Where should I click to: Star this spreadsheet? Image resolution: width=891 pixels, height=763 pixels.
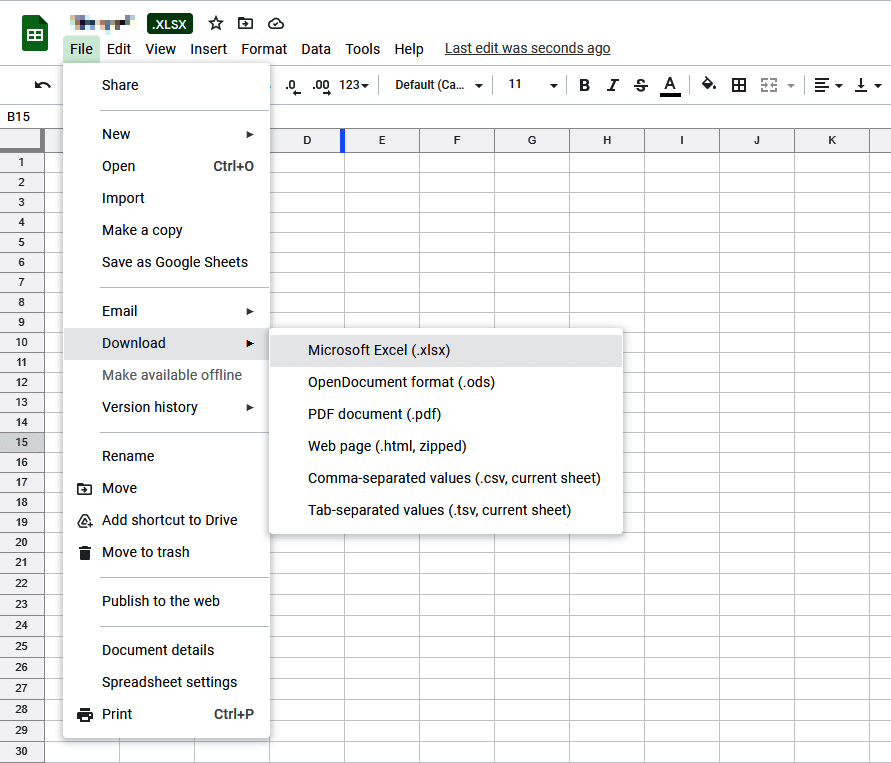tap(215, 22)
